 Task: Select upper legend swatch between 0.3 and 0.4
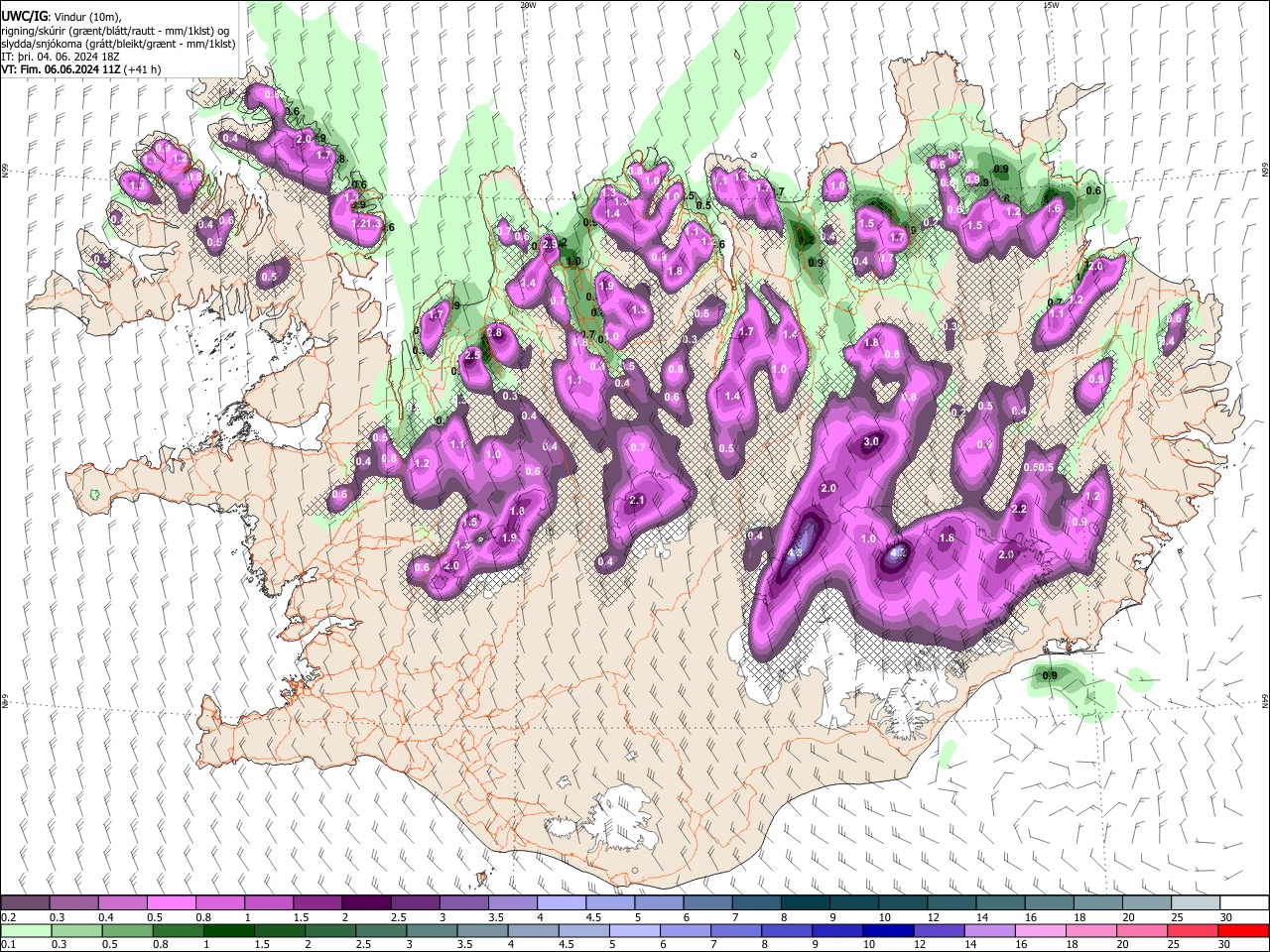coord(73,902)
